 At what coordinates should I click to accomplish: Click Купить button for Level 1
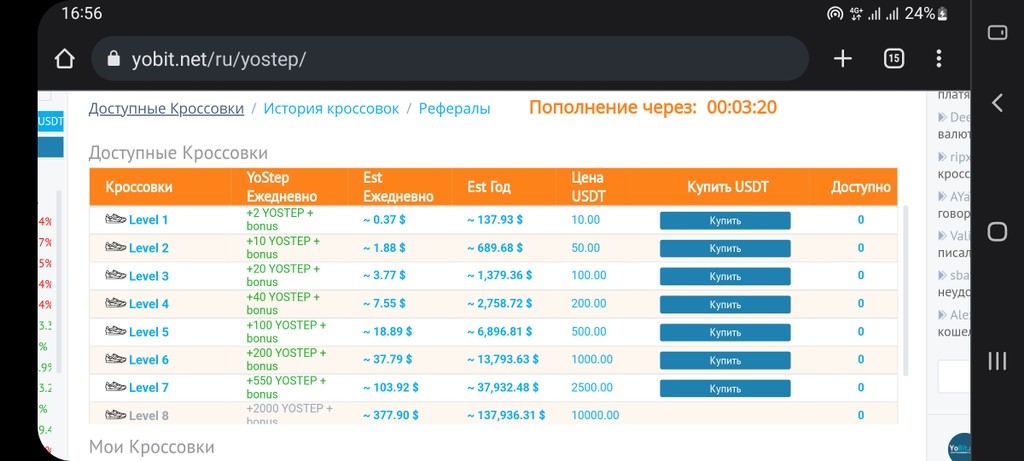725,221
